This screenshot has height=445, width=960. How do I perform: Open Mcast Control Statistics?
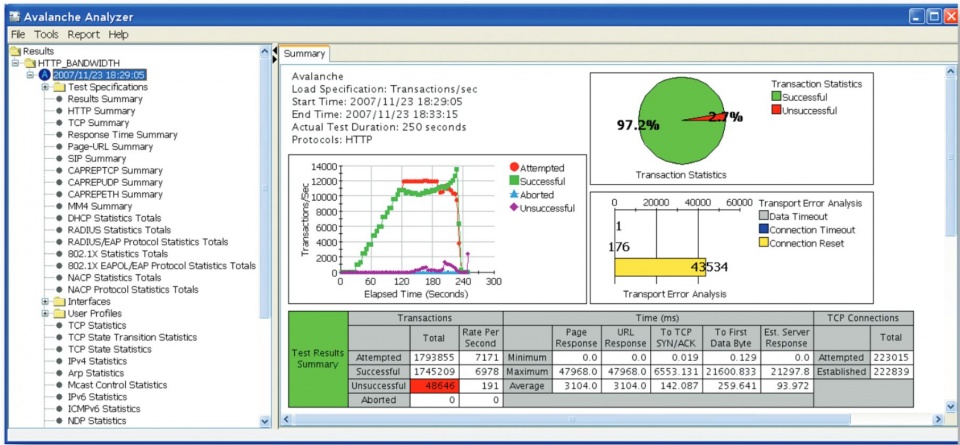(x=117, y=385)
